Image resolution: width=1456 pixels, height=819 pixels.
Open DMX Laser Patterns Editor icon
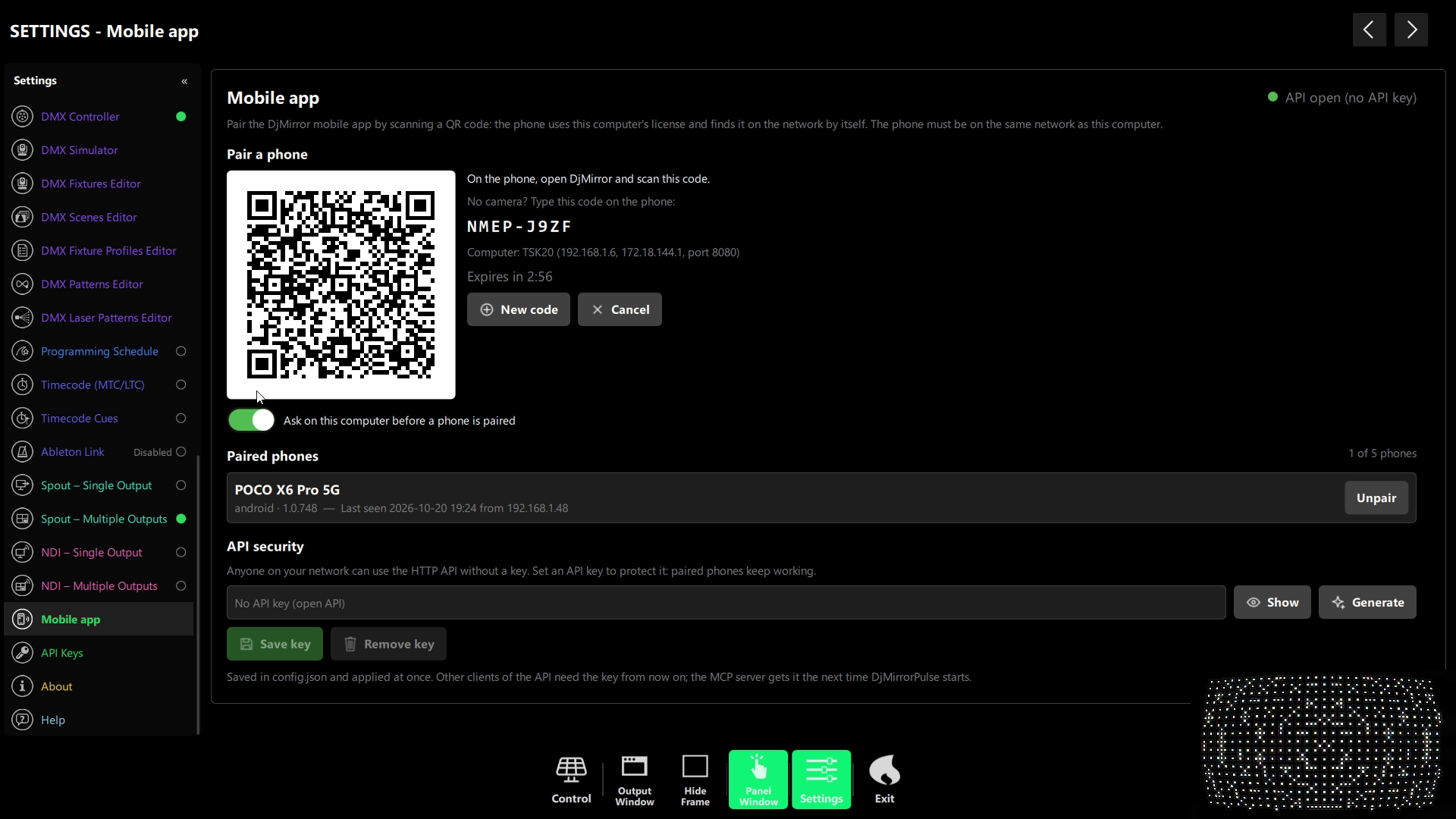pos(23,318)
